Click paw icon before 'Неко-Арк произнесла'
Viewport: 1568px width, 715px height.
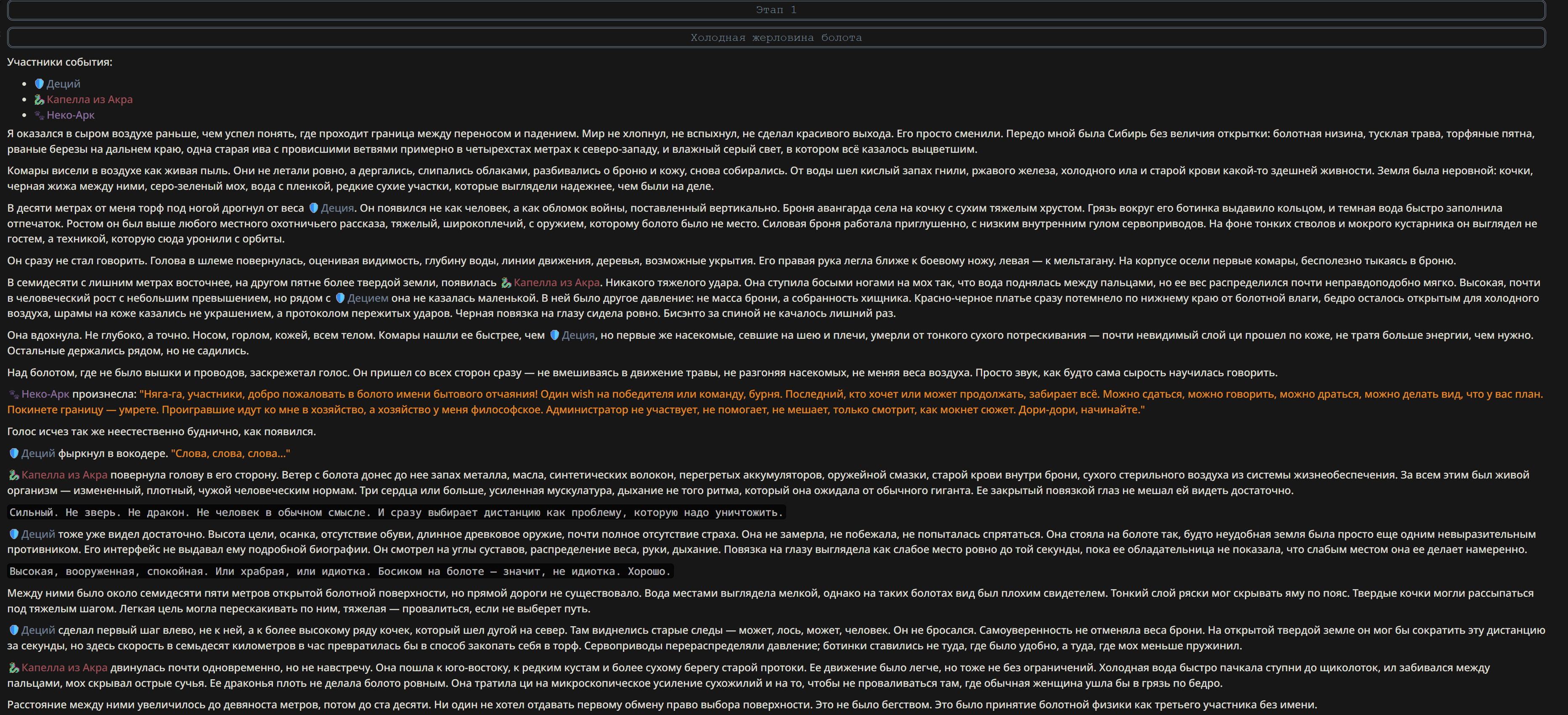[x=14, y=394]
